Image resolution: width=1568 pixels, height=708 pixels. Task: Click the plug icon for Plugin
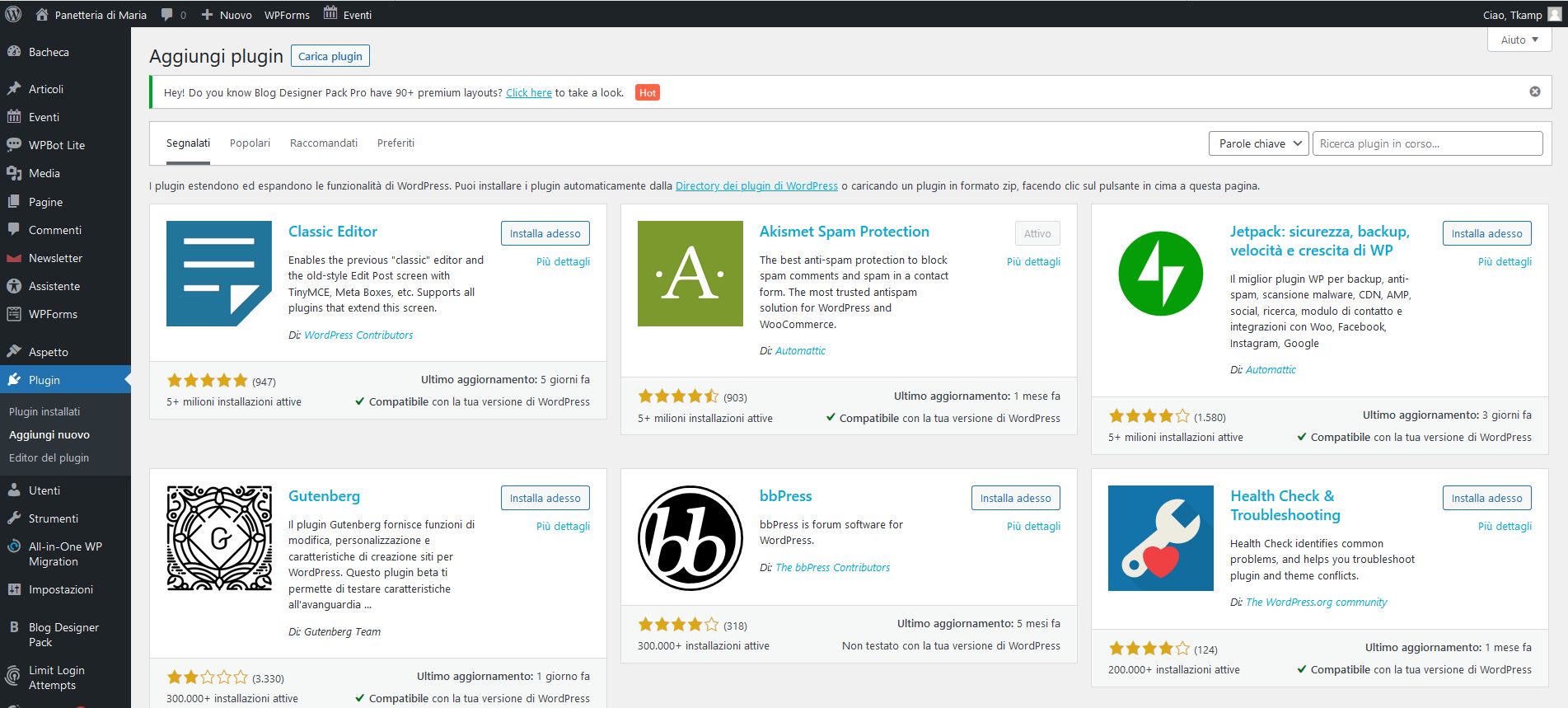(x=14, y=380)
